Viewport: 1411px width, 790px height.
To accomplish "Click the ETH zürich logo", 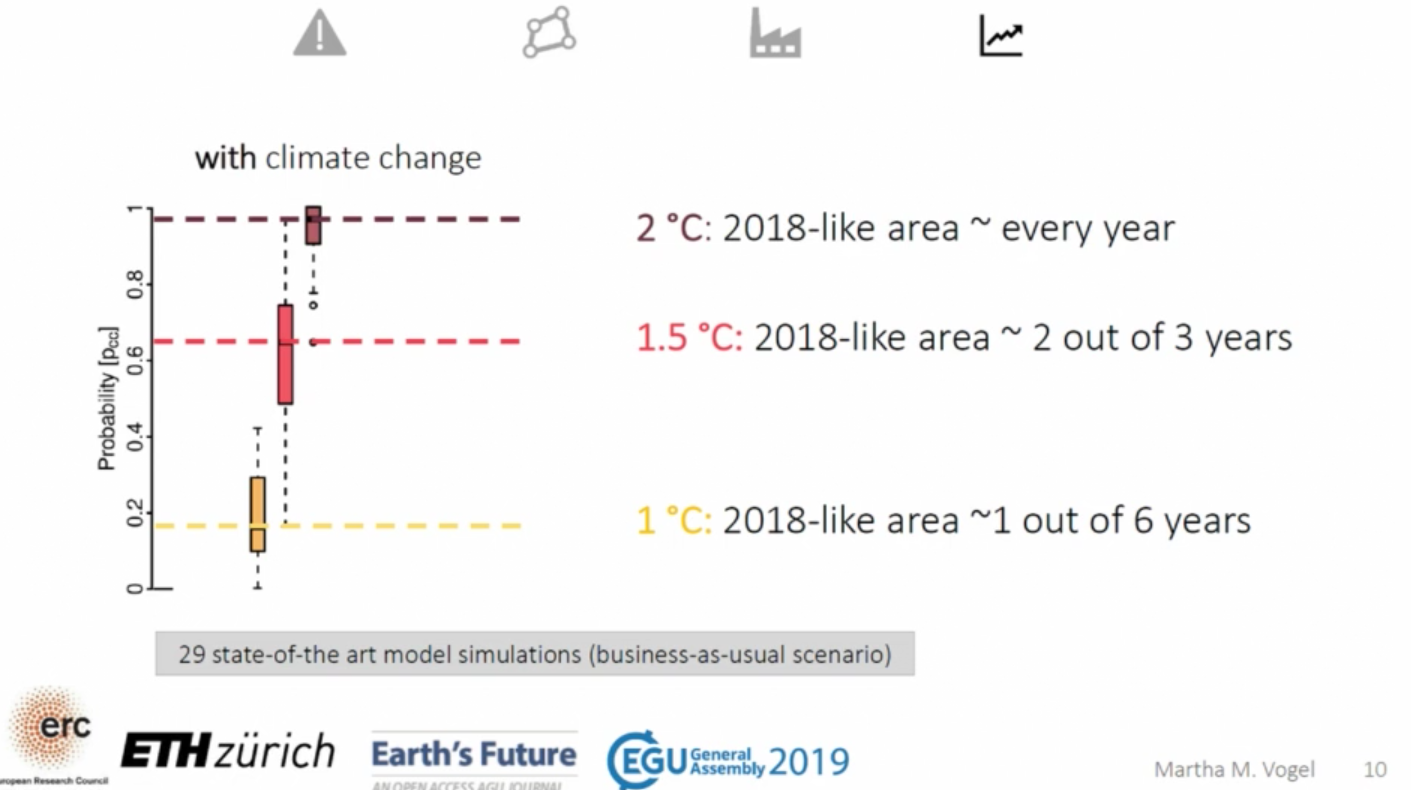I will tap(228, 751).
